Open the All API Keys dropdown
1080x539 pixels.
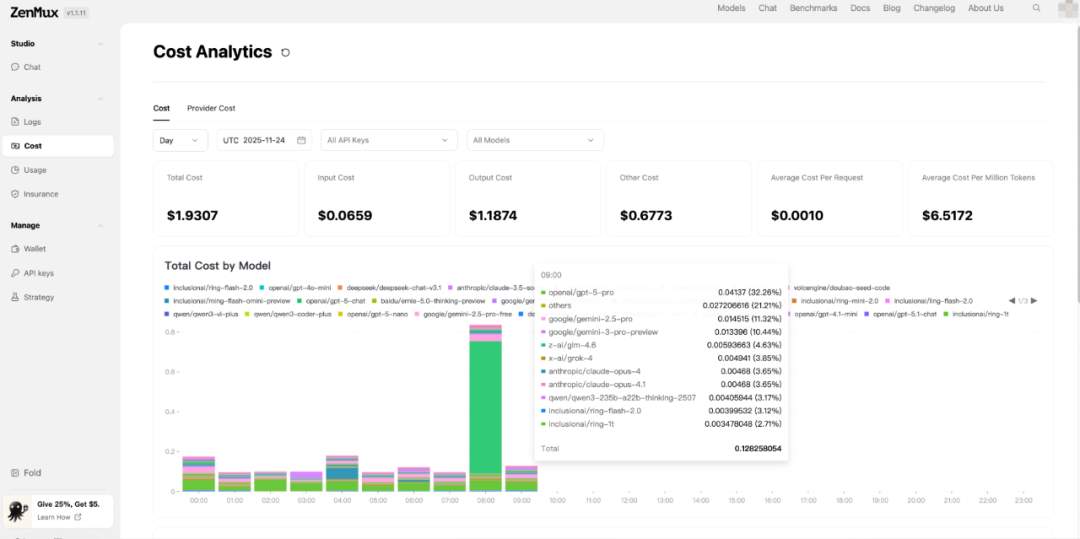389,140
